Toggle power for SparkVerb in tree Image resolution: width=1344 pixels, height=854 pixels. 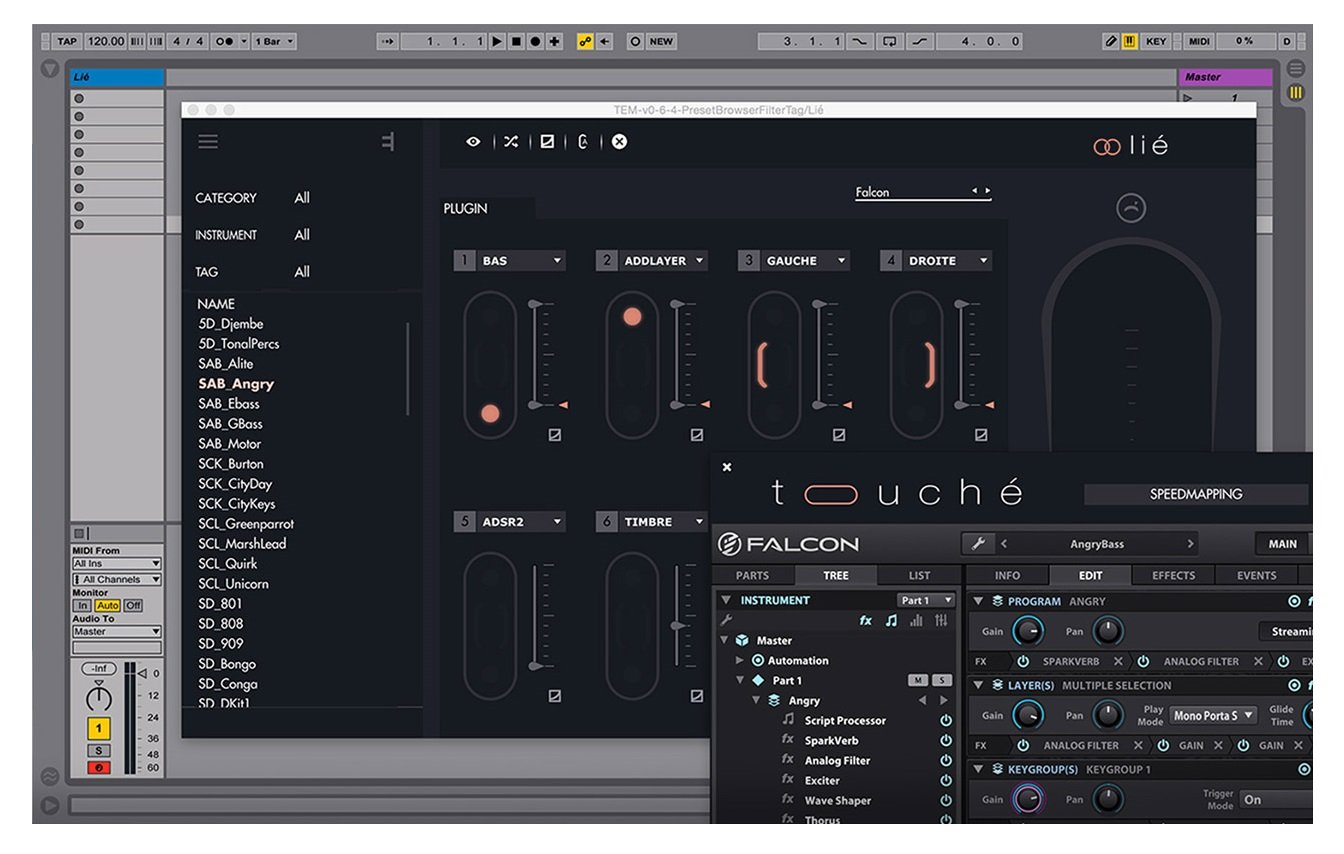pos(946,741)
